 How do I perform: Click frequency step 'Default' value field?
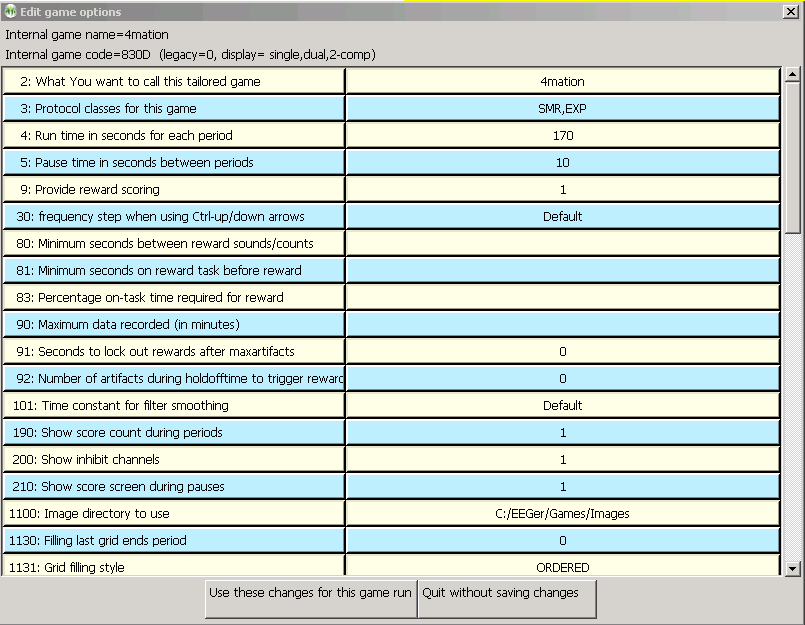tap(562, 217)
